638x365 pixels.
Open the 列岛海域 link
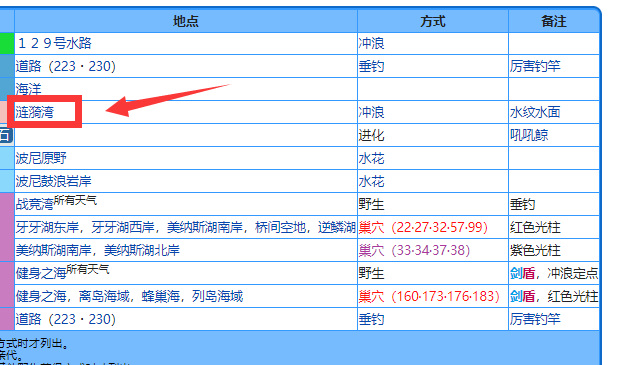coord(218,296)
